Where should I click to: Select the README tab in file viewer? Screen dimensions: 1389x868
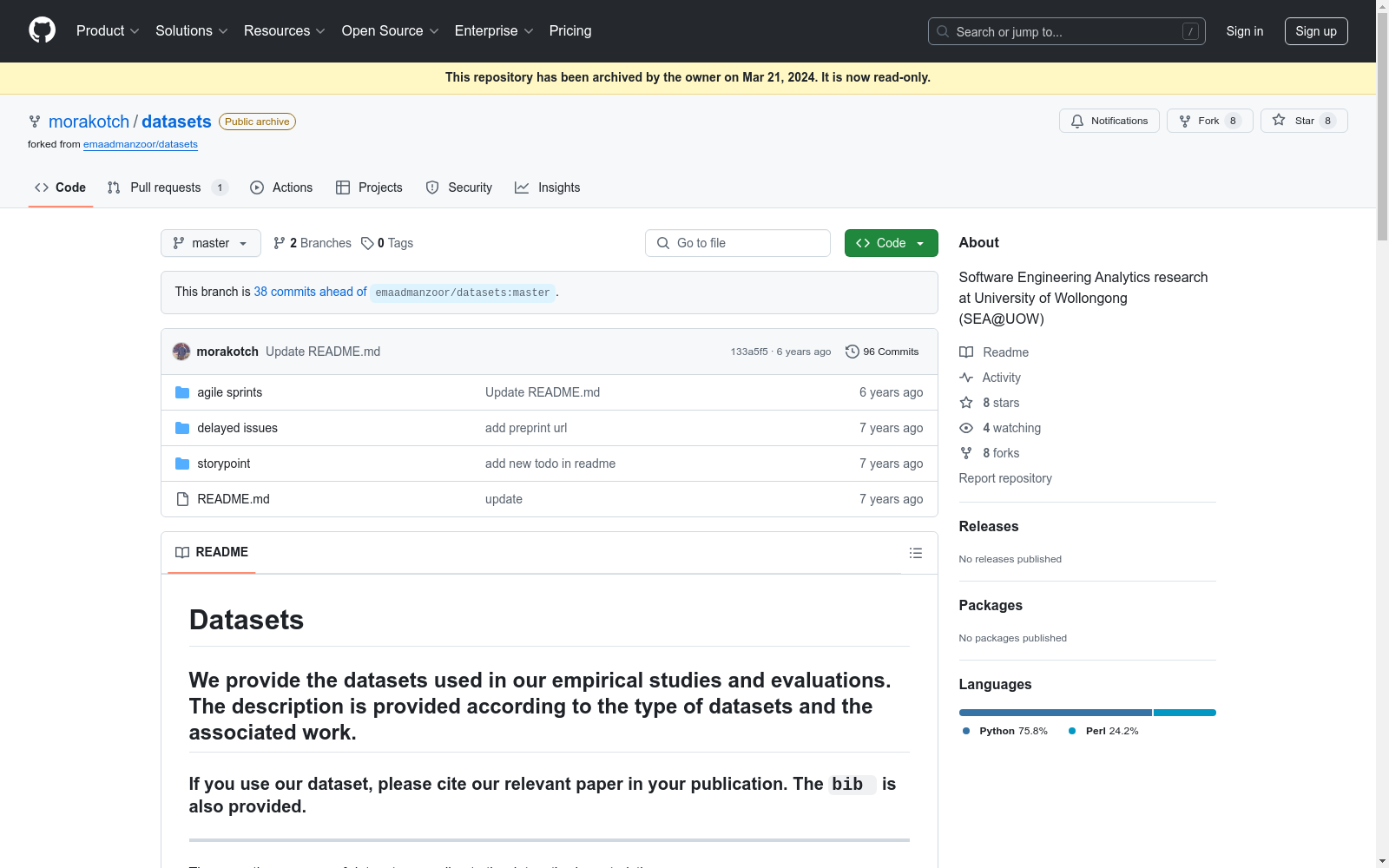(212, 552)
